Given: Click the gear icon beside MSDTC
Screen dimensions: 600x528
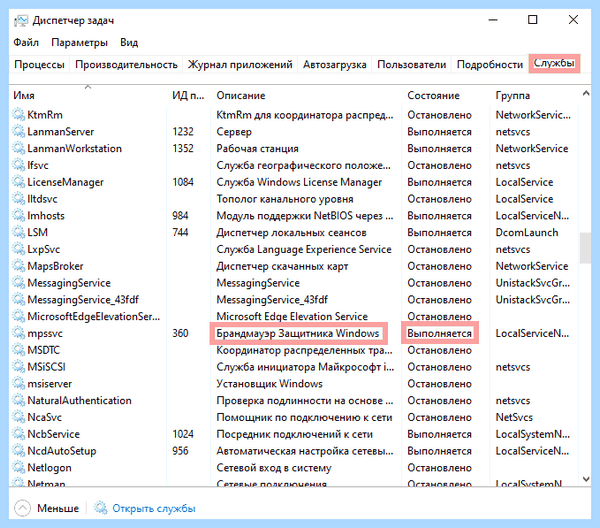Looking at the screenshot, I should [18, 350].
